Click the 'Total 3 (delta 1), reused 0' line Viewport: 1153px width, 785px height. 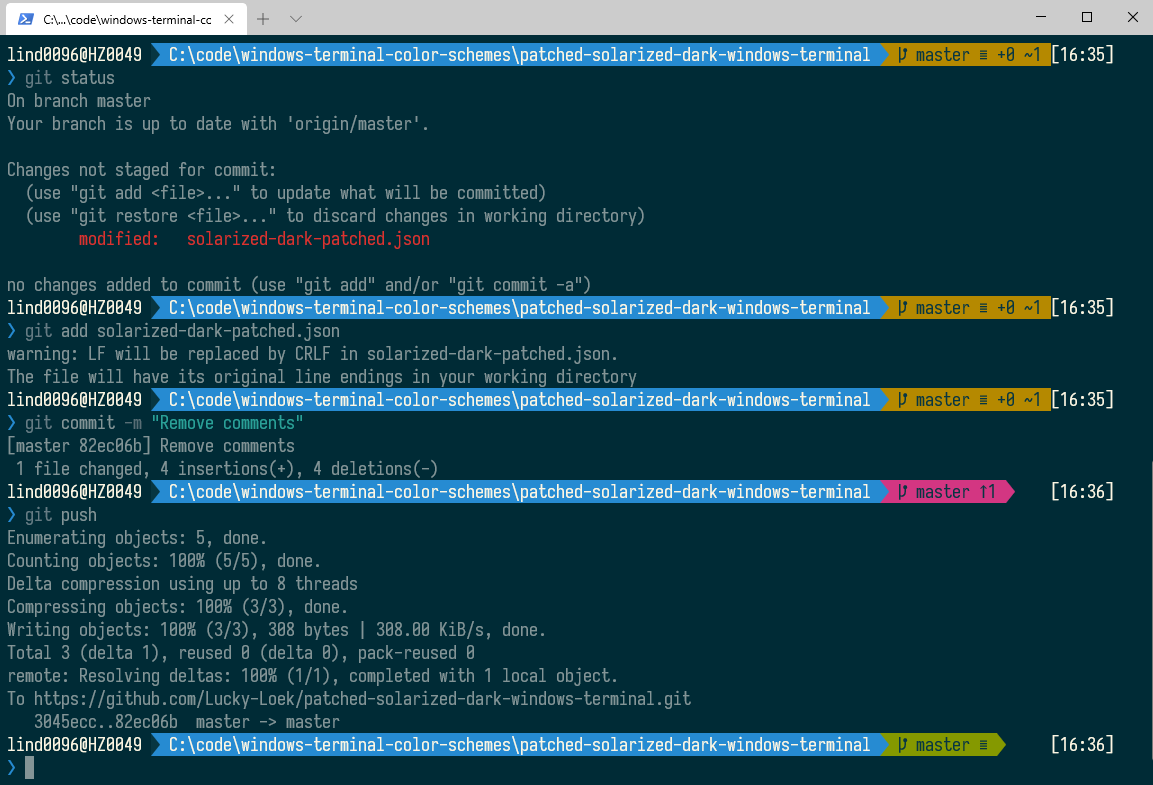tap(240, 653)
